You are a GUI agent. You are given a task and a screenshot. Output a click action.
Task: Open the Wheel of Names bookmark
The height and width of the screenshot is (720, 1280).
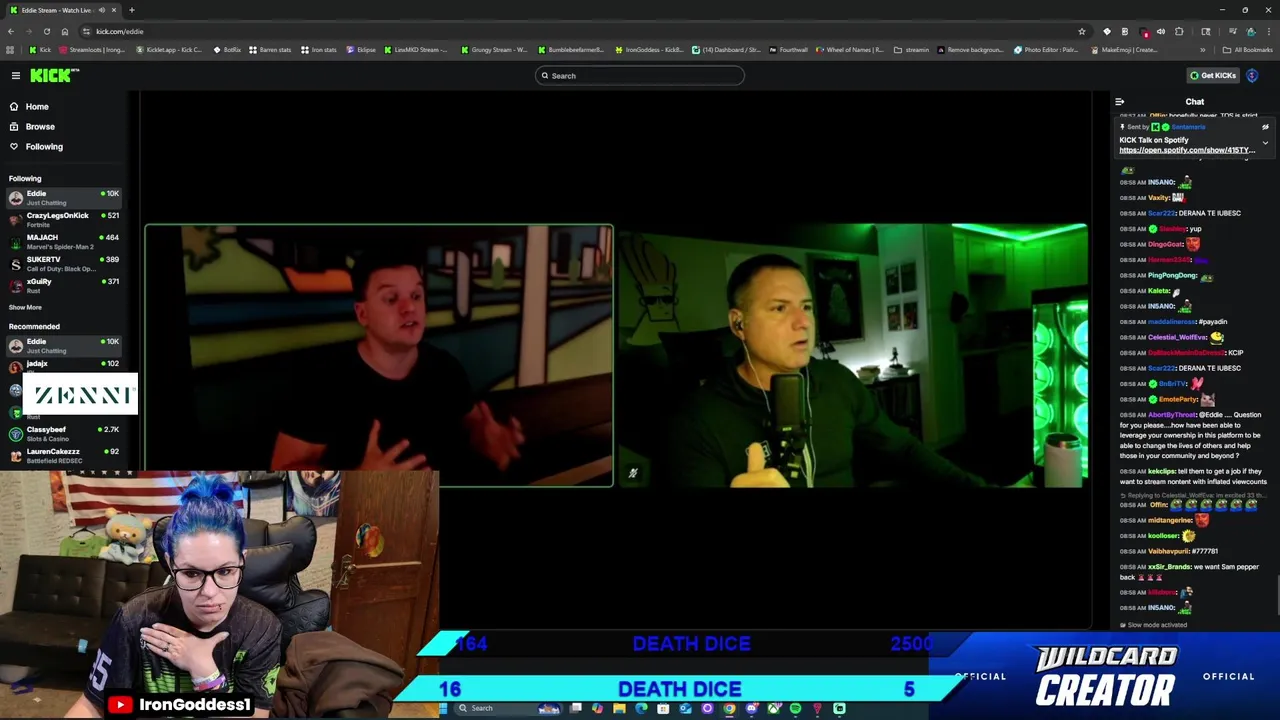pyautogui.click(x=850, y=50)
